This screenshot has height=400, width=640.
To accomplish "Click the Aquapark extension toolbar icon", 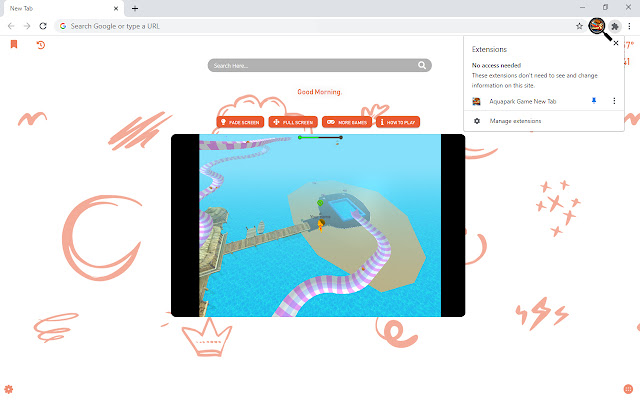I will click(597, 26).
